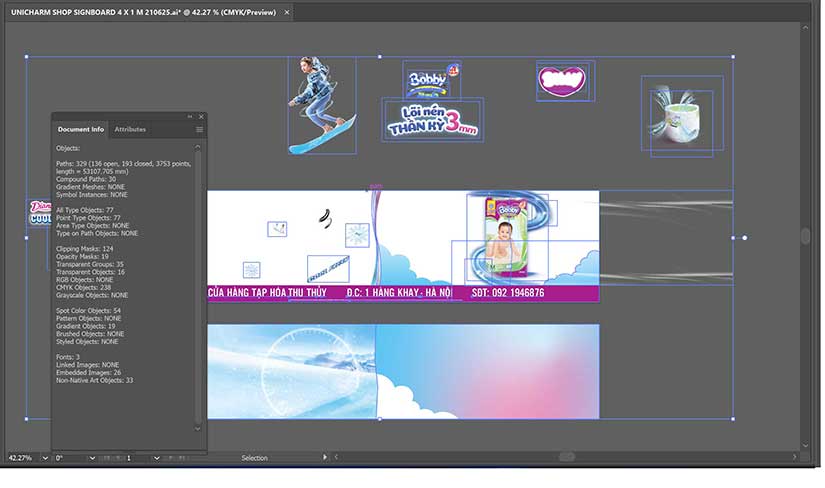Click the horizontal scrollbar right arrow
Viewport: 825px width, 488px height.
(794, 457)
